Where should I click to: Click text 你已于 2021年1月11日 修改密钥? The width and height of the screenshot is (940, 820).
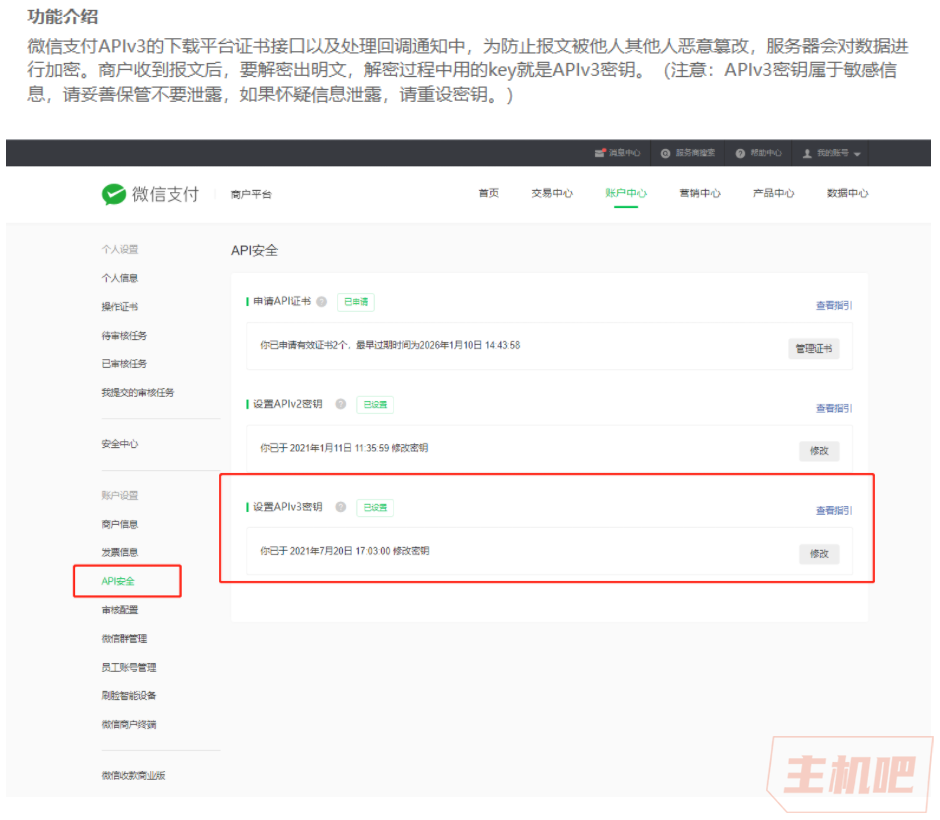pyautogui.click(x=344, y=448)
